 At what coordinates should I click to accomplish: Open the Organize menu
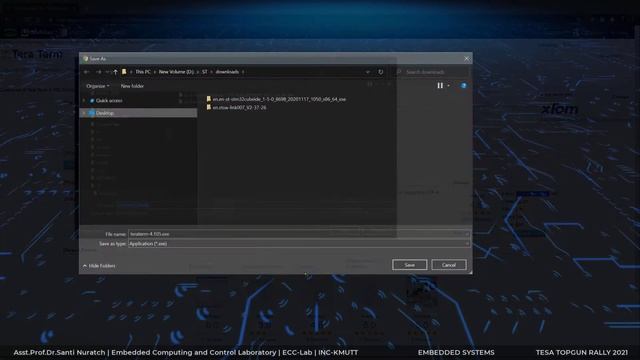click(98, 86)
